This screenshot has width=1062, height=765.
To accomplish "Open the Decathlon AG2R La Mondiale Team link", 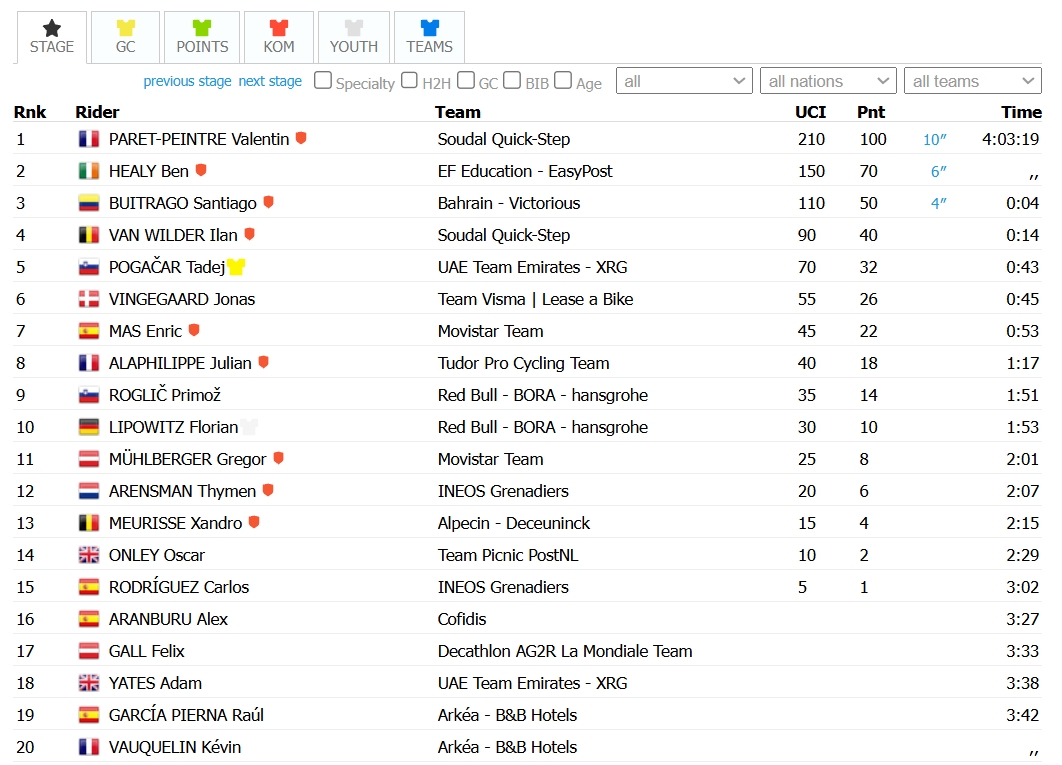I will [x=565, y=651].
